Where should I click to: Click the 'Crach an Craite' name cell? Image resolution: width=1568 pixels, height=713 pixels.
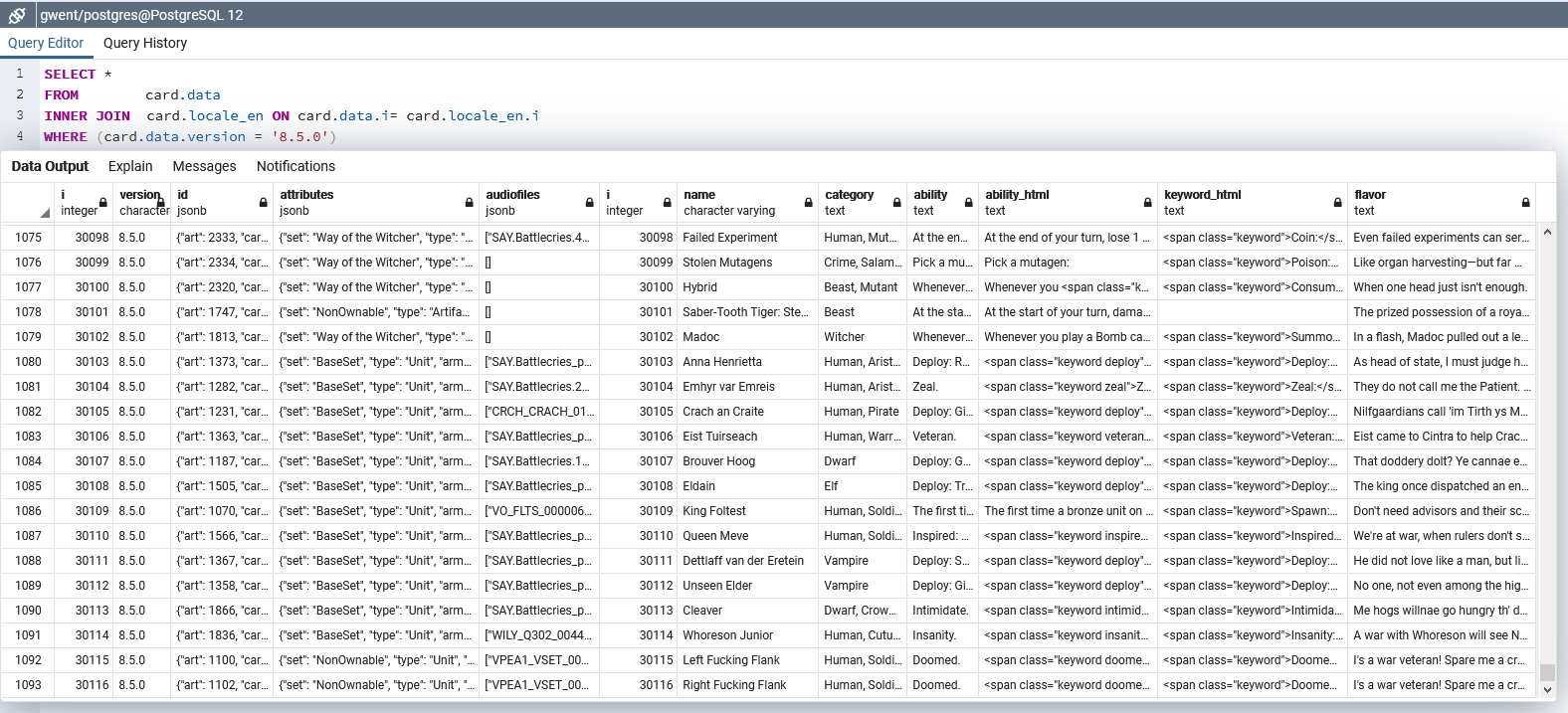coord(747,412)
